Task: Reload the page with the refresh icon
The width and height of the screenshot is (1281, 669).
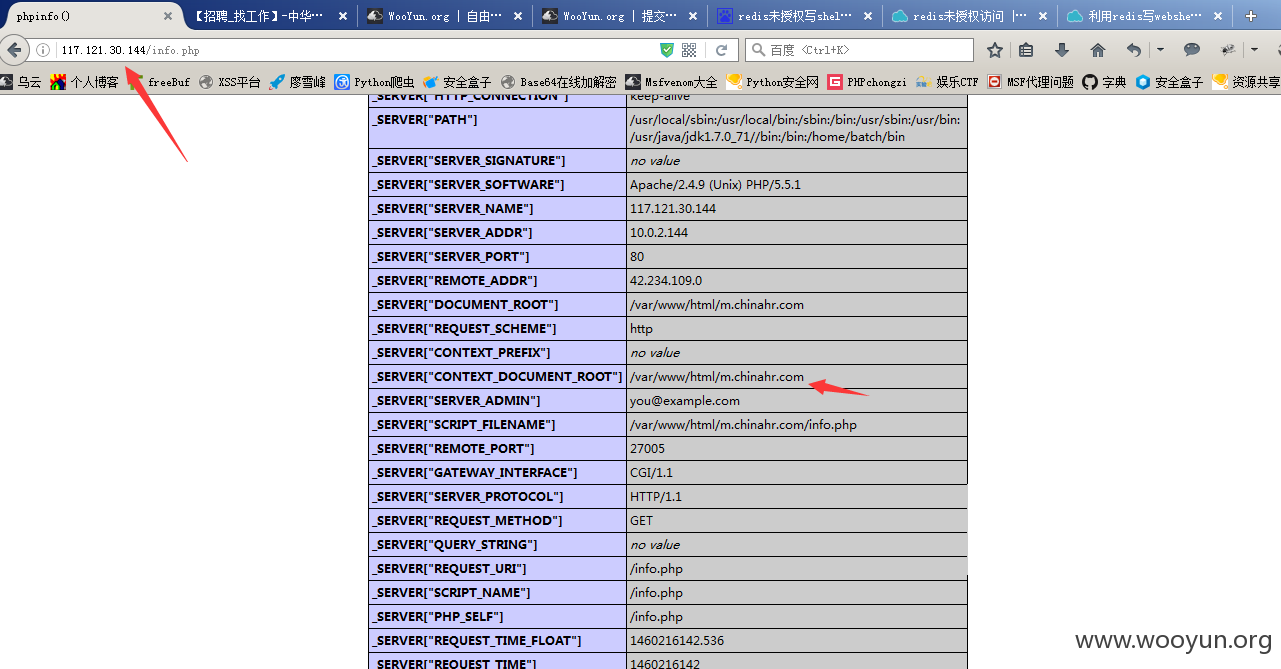Action: pyautogui.click(x=721, y=50)
